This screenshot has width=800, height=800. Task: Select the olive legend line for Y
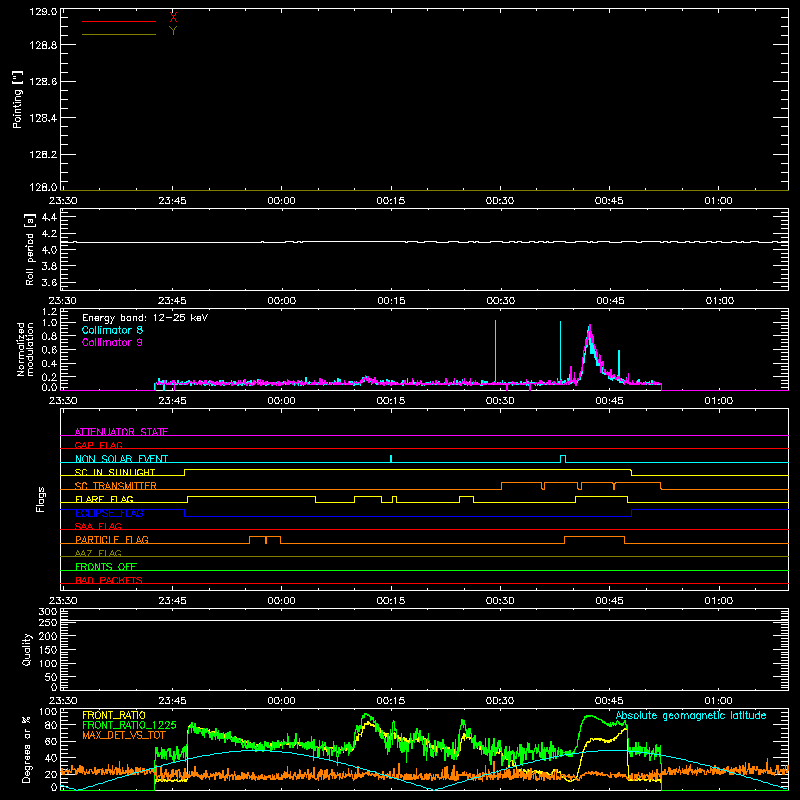point(119,34)
